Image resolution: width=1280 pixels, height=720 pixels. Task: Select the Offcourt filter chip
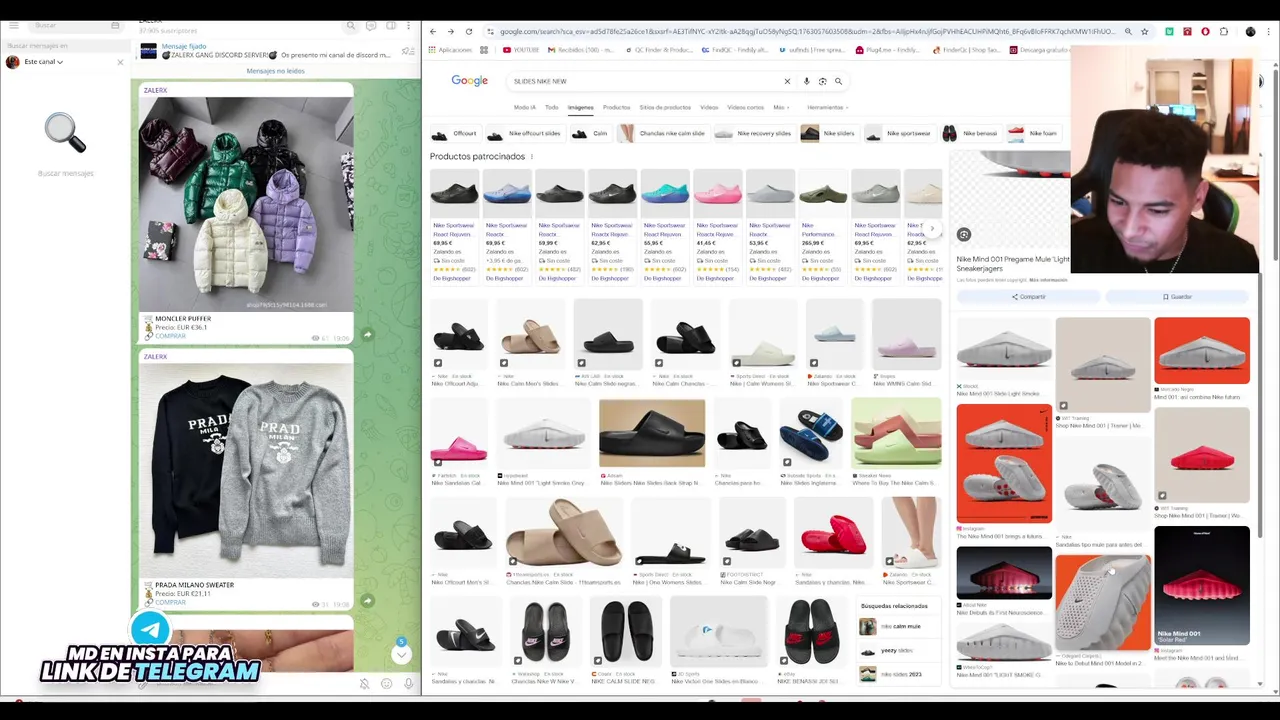click(455, 133)
